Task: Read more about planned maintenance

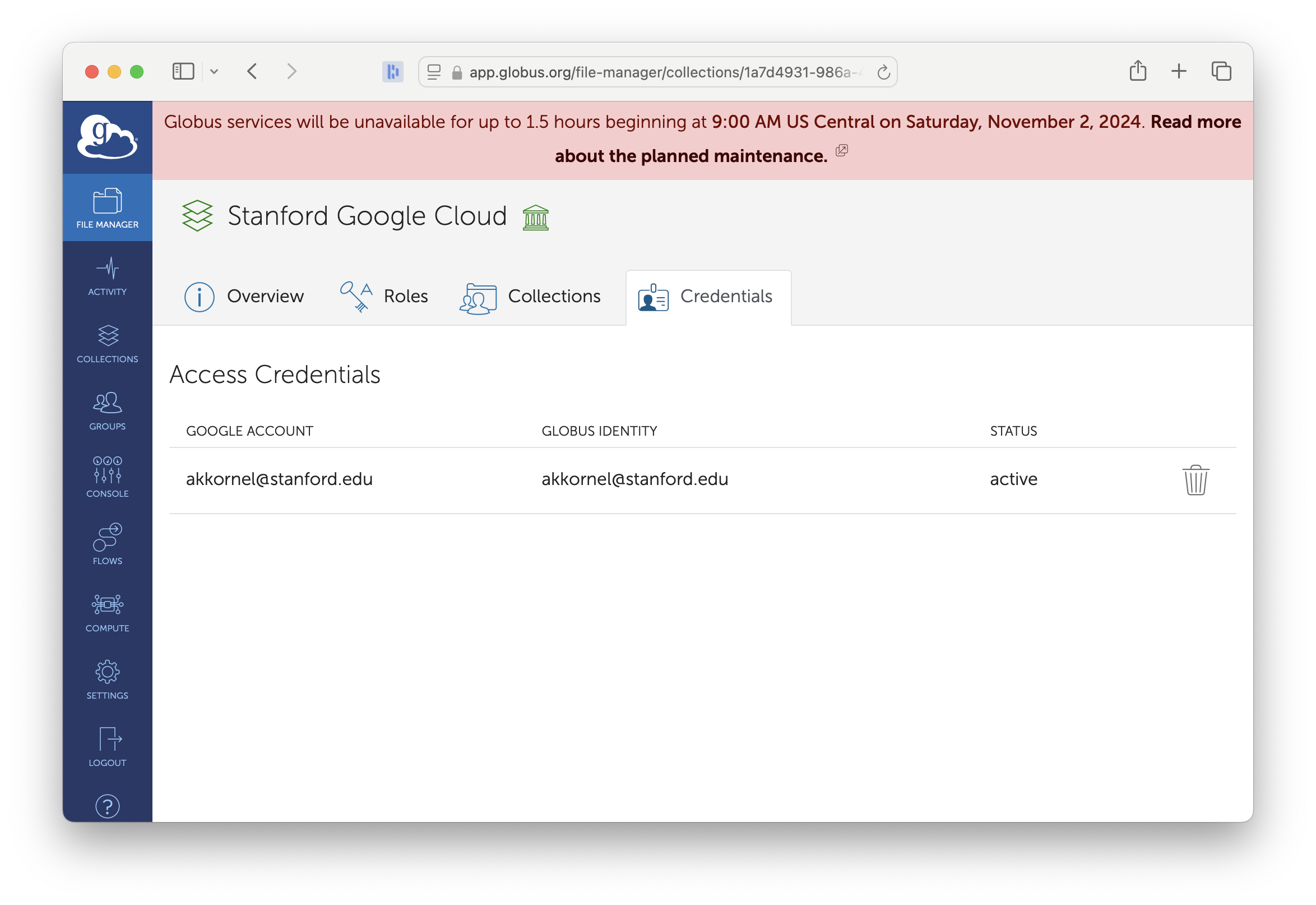Action: (x=694, y=153)
